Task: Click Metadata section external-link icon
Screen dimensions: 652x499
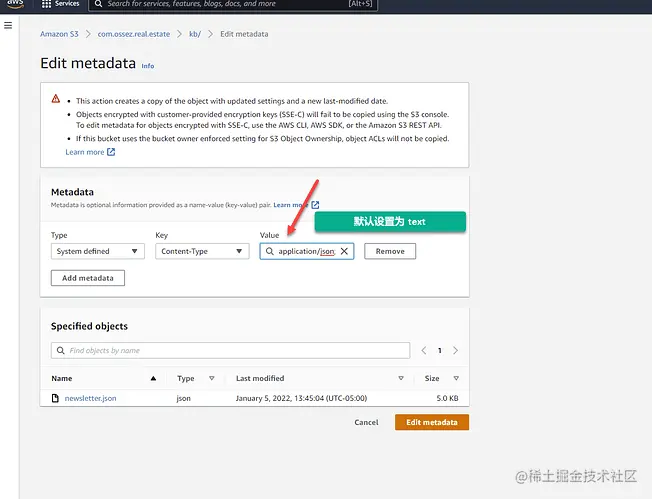Action: tap(315, 205)
